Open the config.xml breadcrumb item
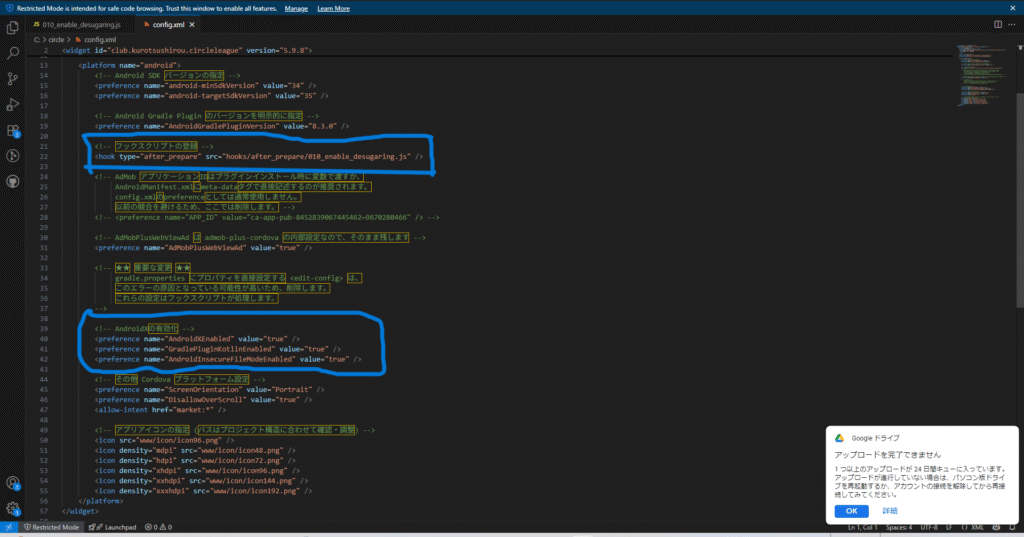Screen dimensions: 1024x537 point(96,40)
